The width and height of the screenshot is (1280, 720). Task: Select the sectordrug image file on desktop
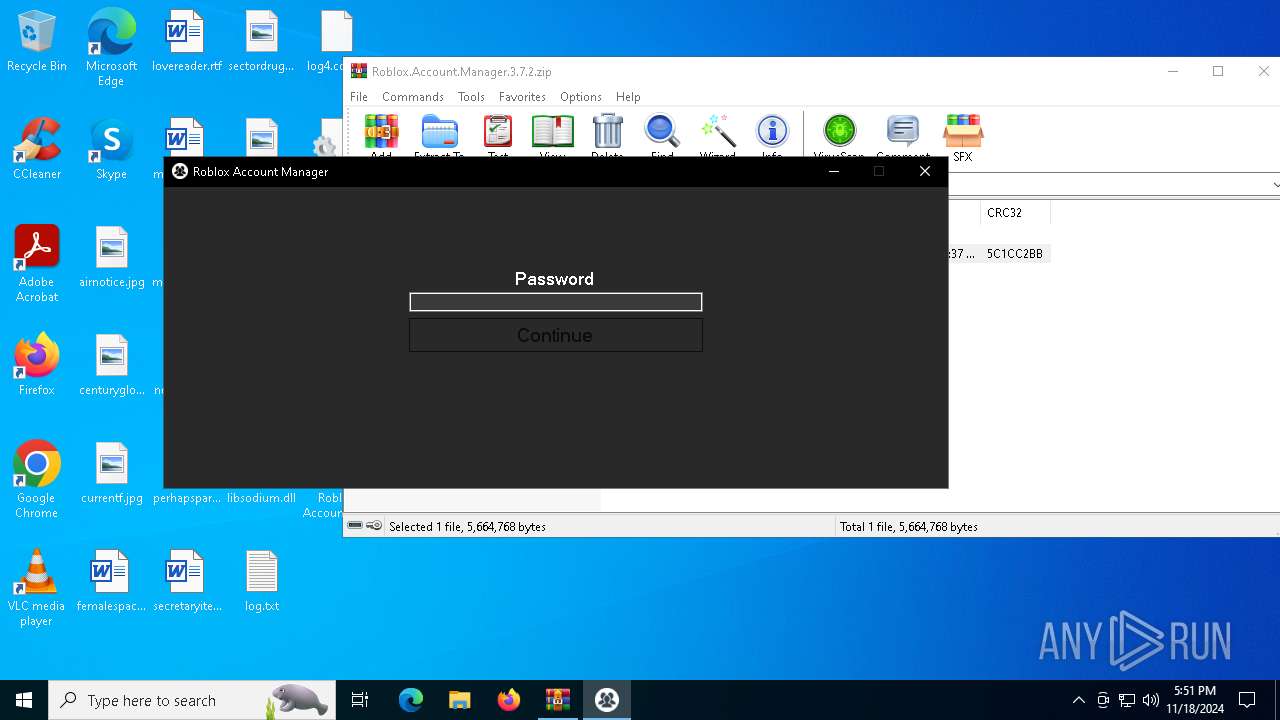coord(261,42)
